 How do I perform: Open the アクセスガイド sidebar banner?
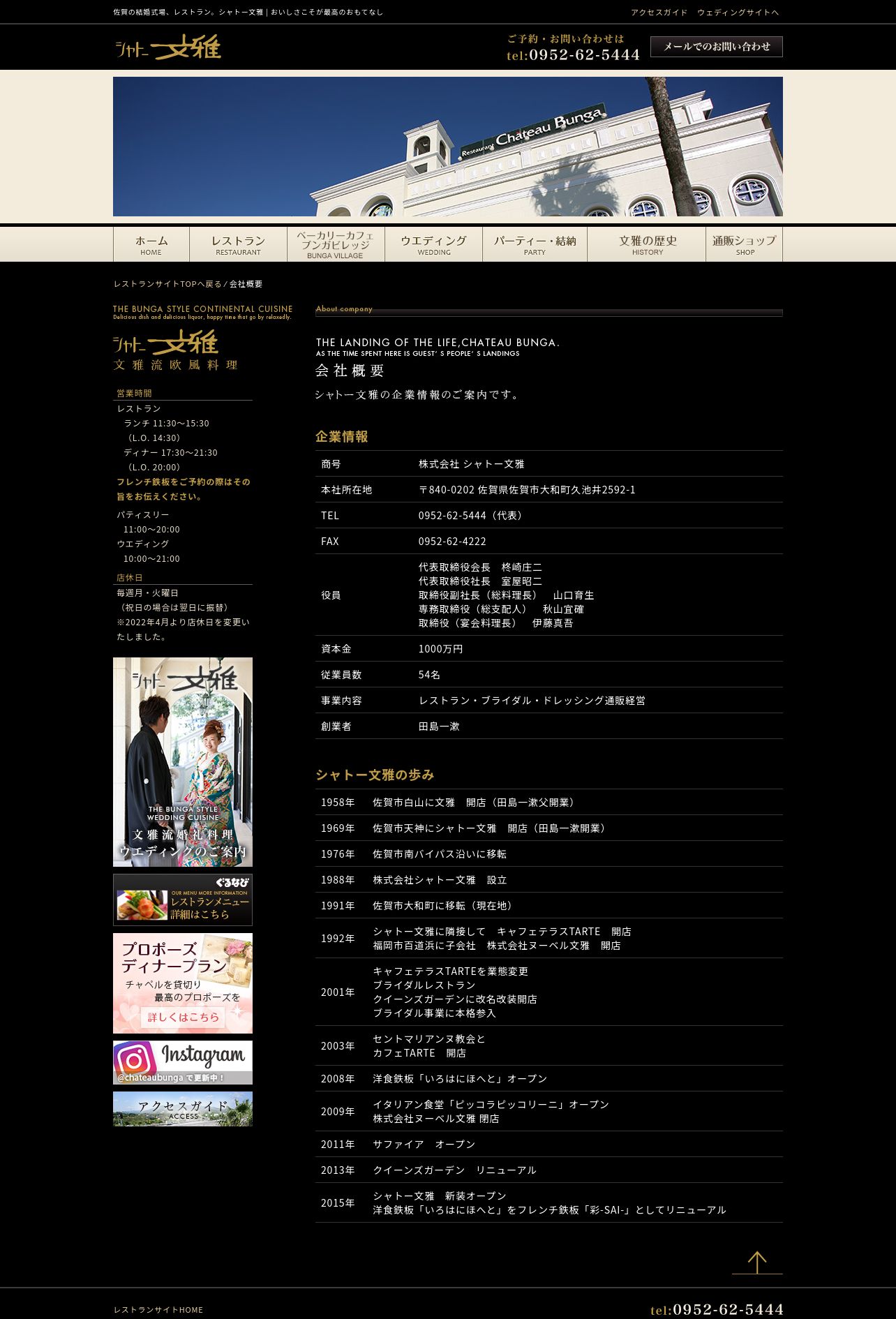coord(183,1109)
